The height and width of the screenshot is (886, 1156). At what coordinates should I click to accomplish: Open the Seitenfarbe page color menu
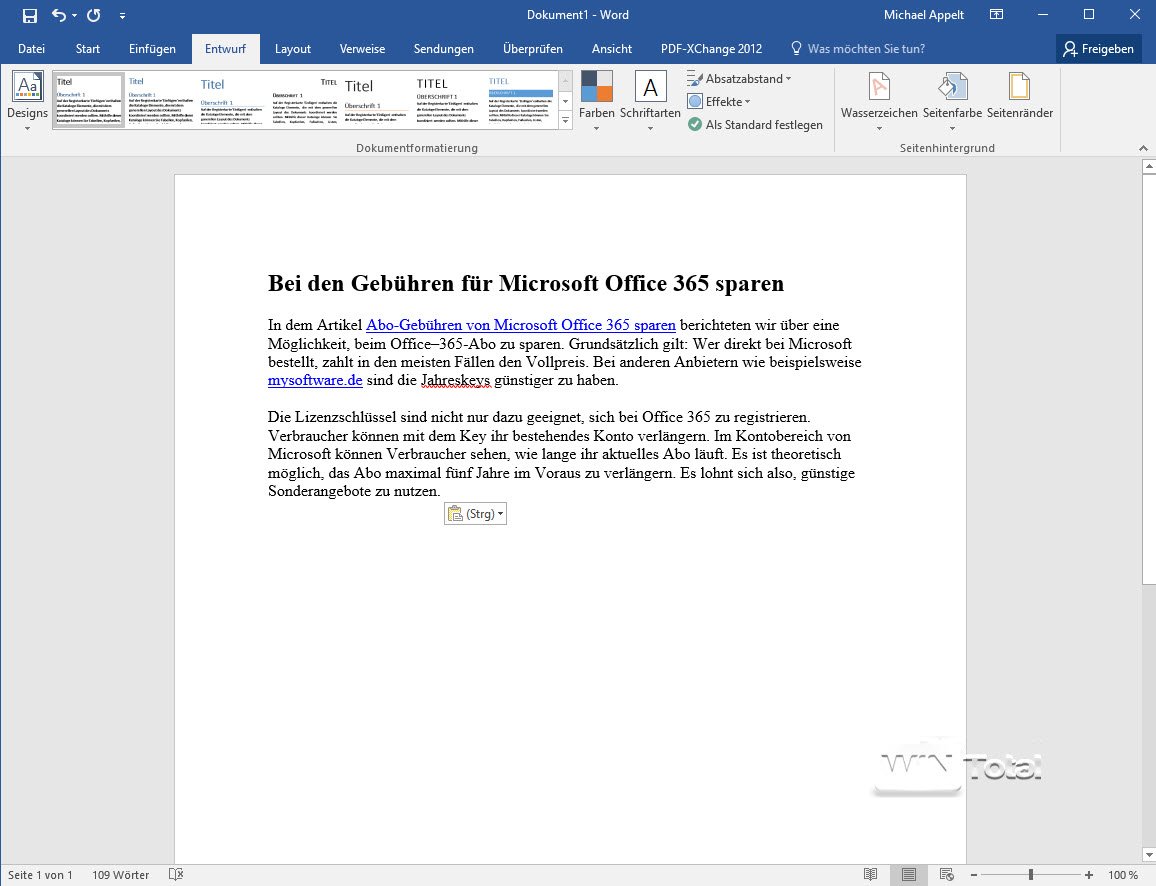tap(952, 102)
